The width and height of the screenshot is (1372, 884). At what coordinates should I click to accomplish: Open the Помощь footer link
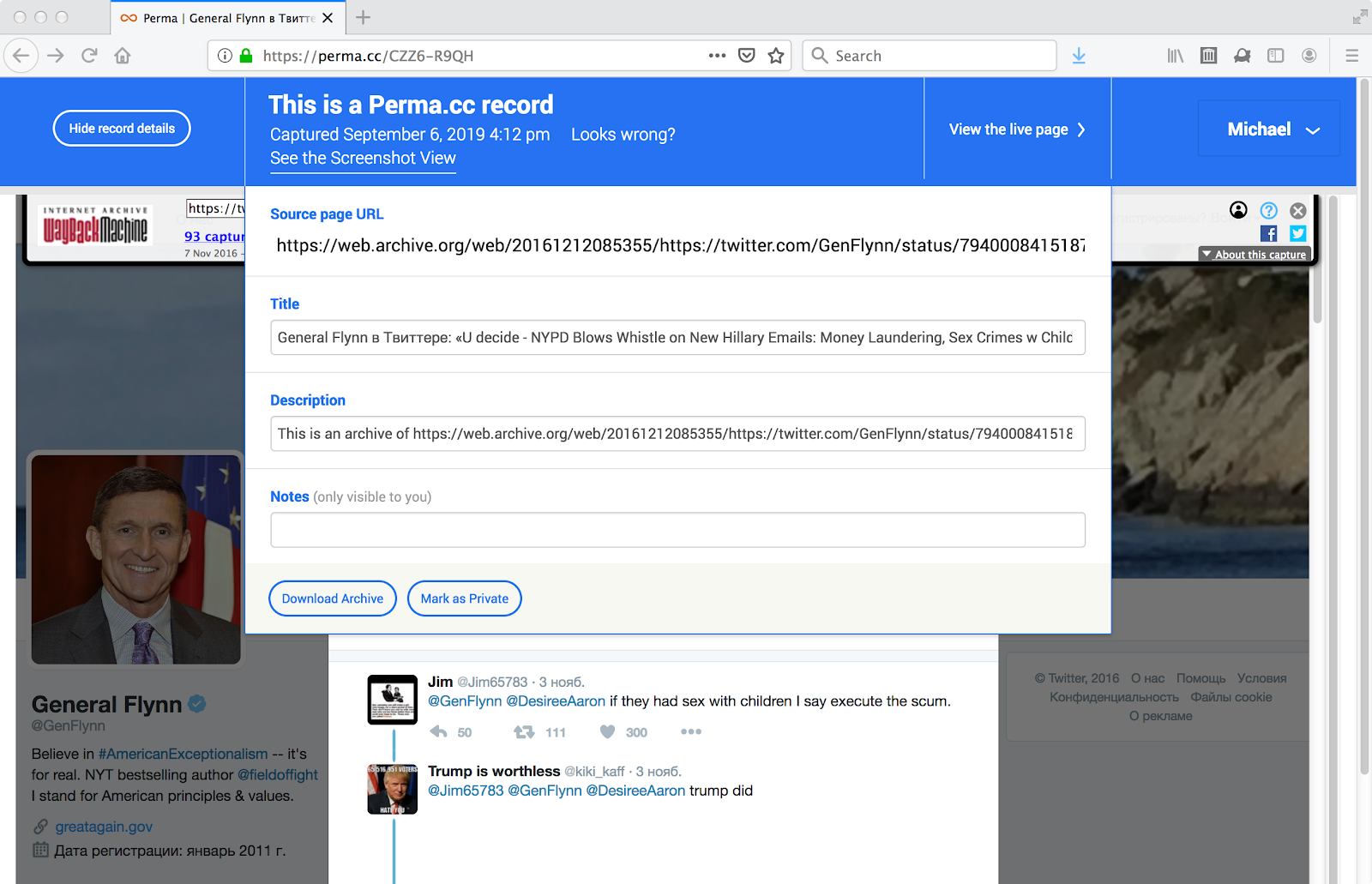(x=1200, y=678)
